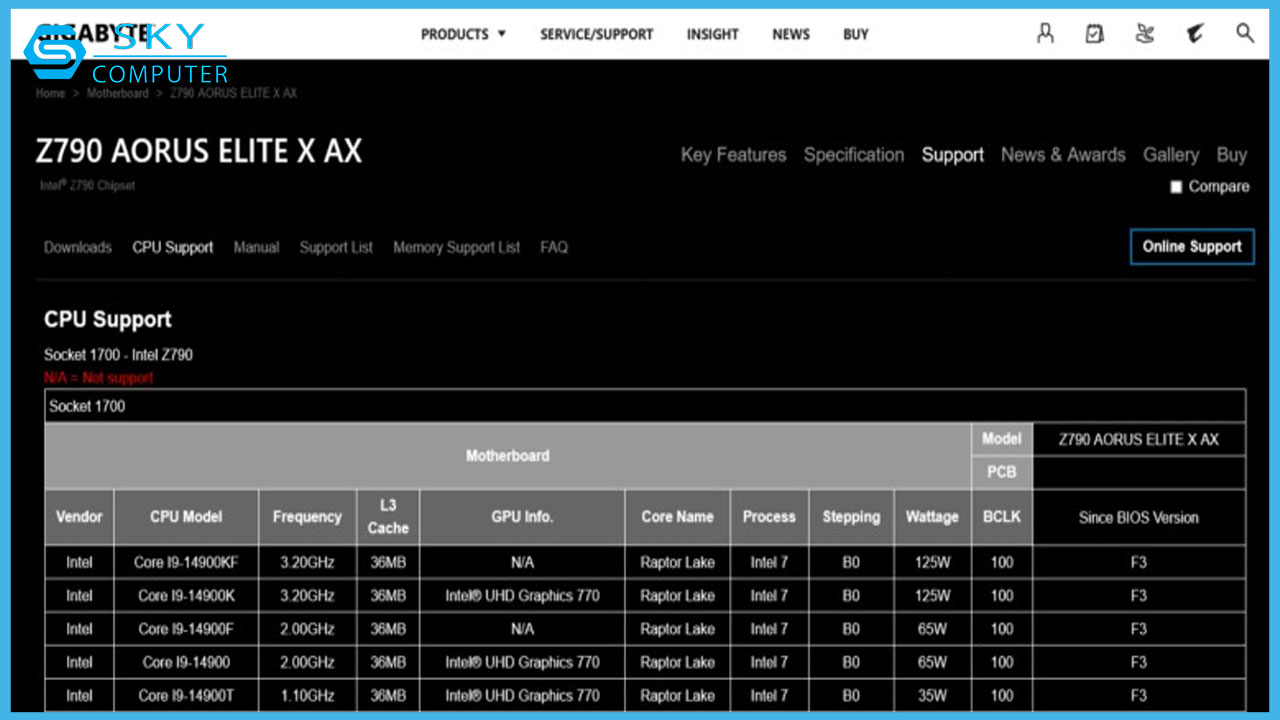Expand the PRODUCTS dropdown menu
1280x720 pixels.
tap(463, 34)
